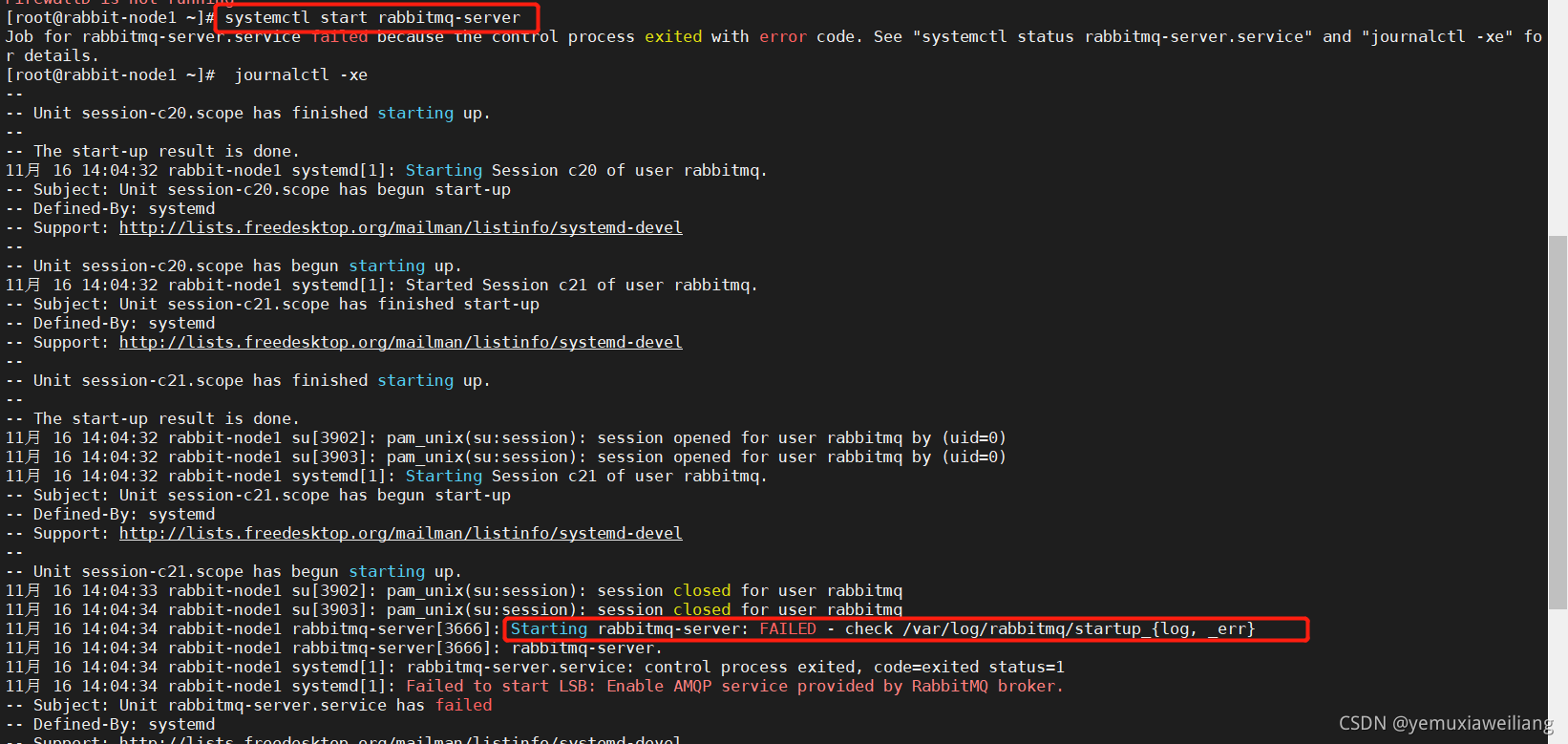Open the systemd-devel link below session-c20.scope begun start-up

[400, 227]
